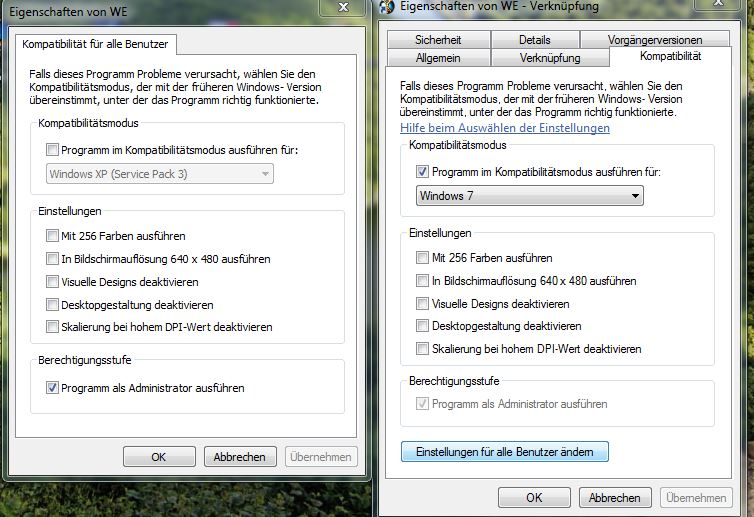This screenshot has width=754, height=517.
Task: Switch to the Details tab
Action: click(x=535, y=39)
